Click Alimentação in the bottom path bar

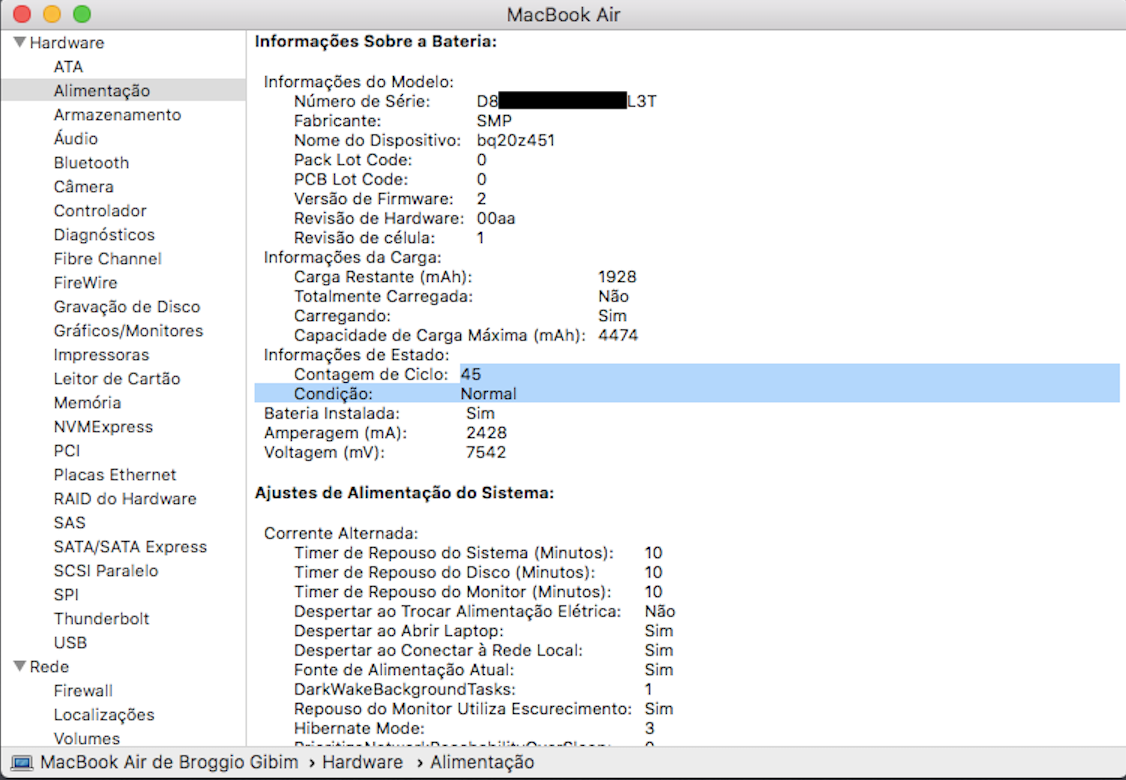pos(482,763)
